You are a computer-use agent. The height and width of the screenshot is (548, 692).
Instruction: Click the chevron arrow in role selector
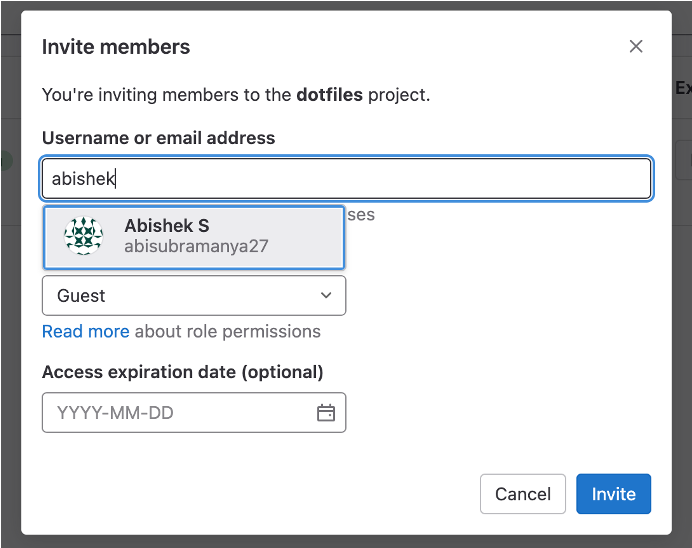point(326,296)
